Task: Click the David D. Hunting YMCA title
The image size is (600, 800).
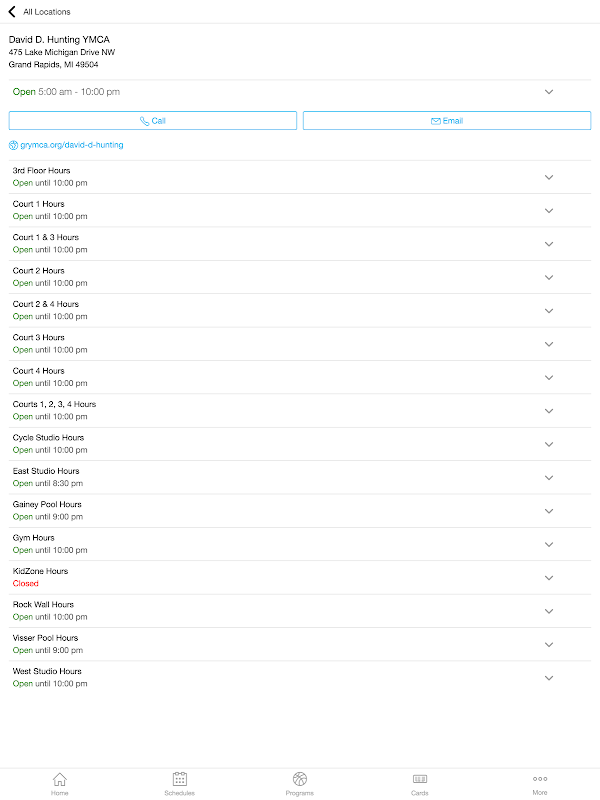Action: 59,40
